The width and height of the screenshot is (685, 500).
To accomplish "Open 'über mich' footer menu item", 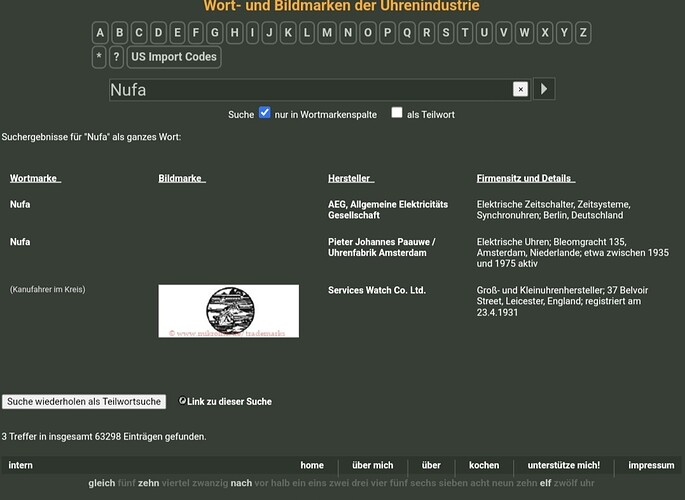I will [373, 466].
